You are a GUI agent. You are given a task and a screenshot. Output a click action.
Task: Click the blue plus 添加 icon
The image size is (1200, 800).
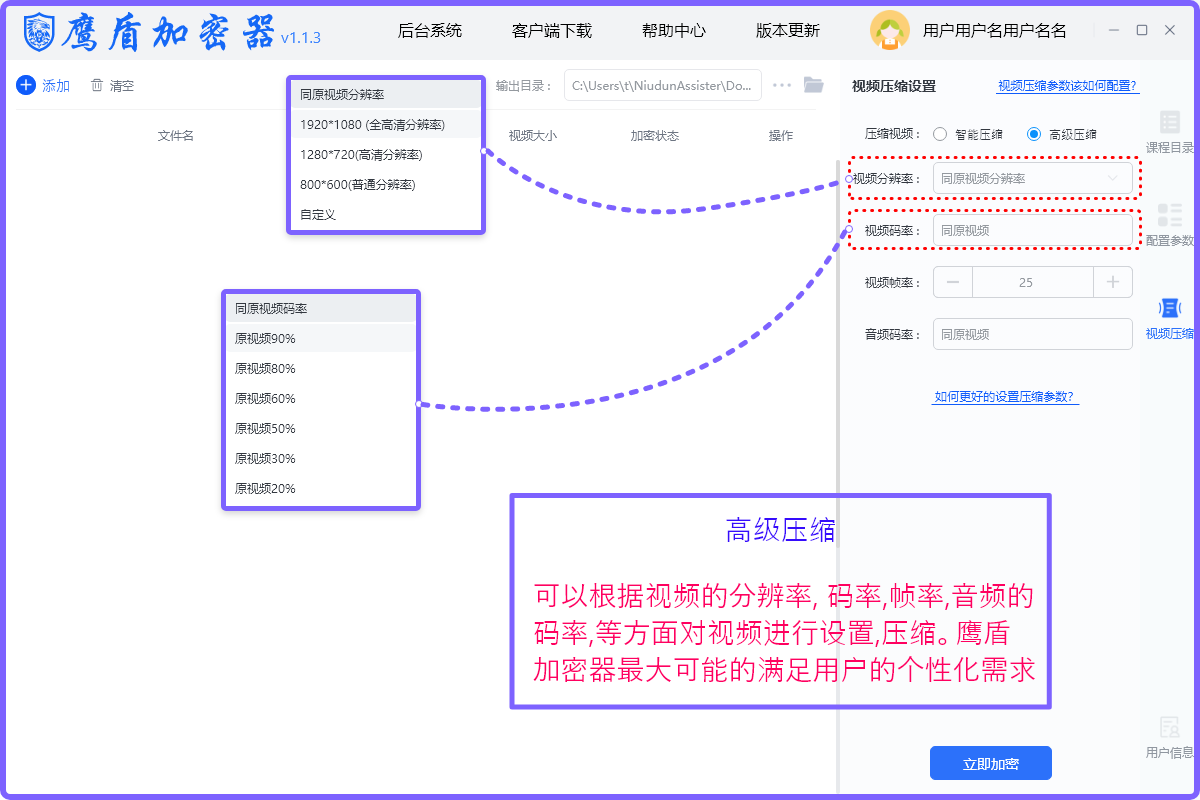[26, 86]
